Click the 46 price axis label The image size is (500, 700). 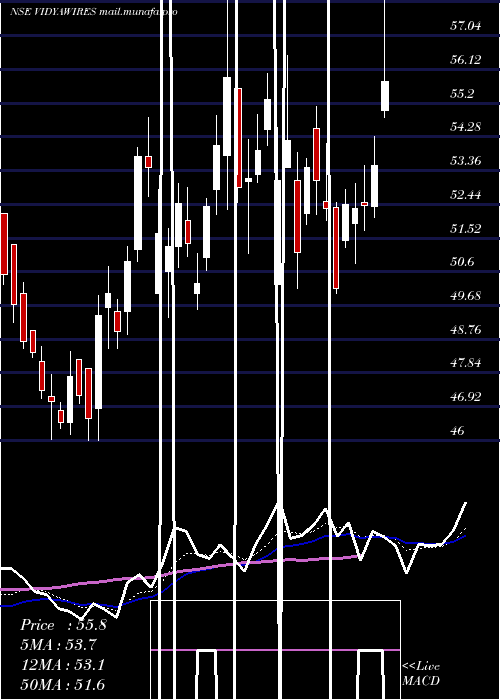[458, 431]
